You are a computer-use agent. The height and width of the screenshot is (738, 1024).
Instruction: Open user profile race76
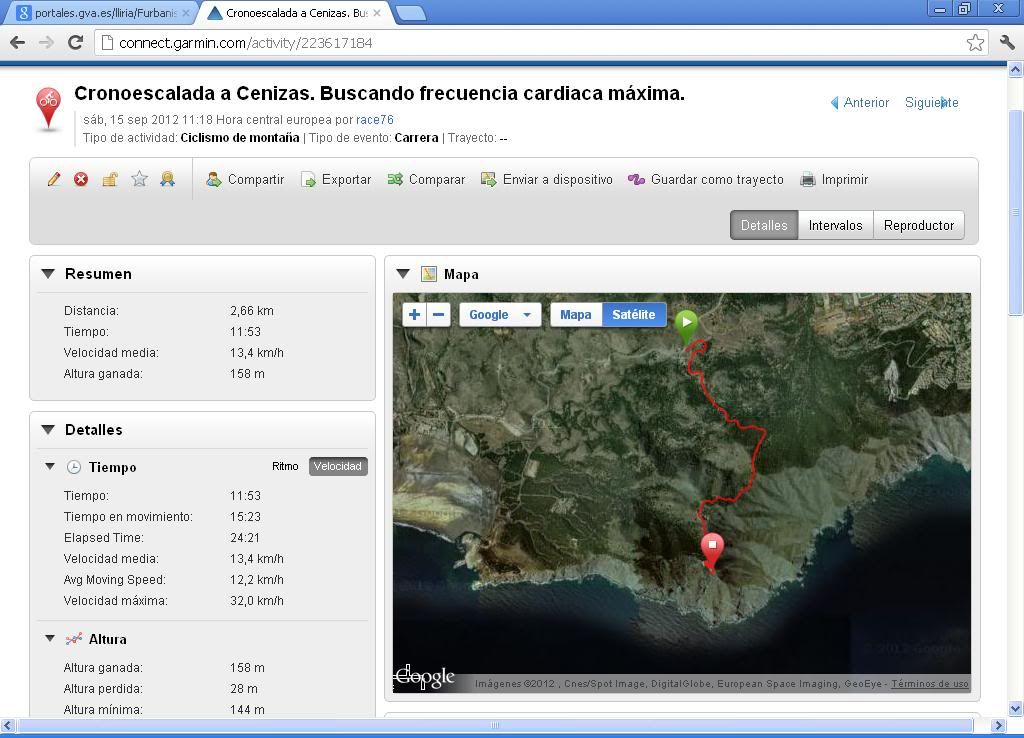tap(374, 120)
